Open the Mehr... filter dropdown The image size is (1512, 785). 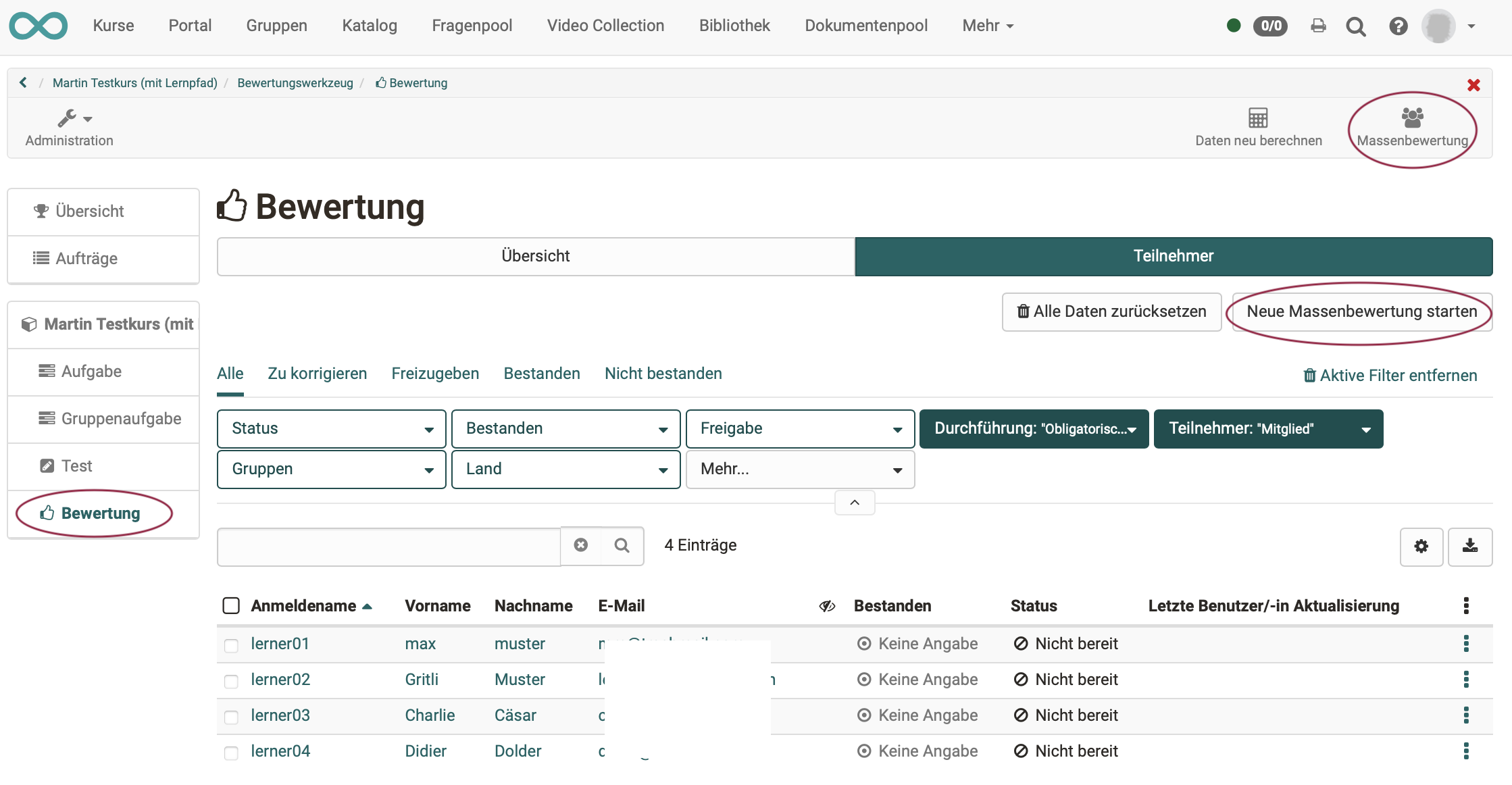pyautogui.click(x=801, y=469)
